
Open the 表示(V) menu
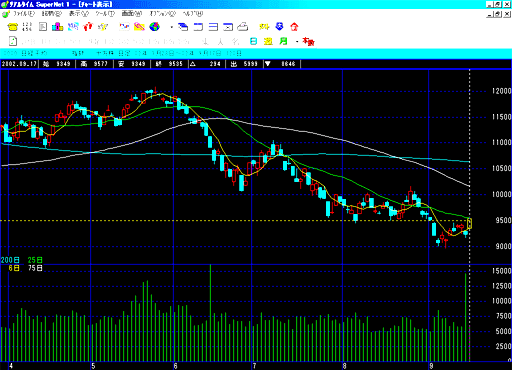(79, 14)
